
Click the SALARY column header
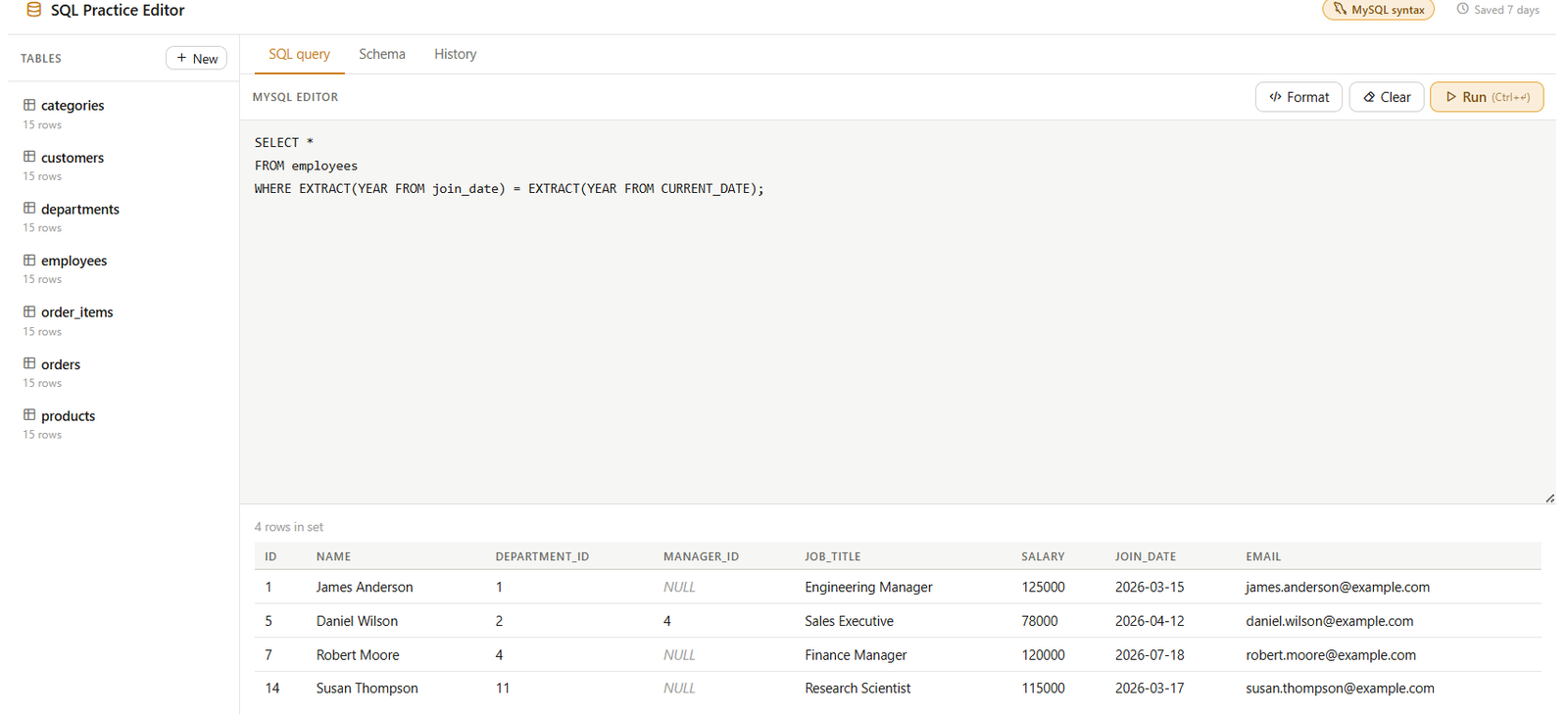[1043, 556]
